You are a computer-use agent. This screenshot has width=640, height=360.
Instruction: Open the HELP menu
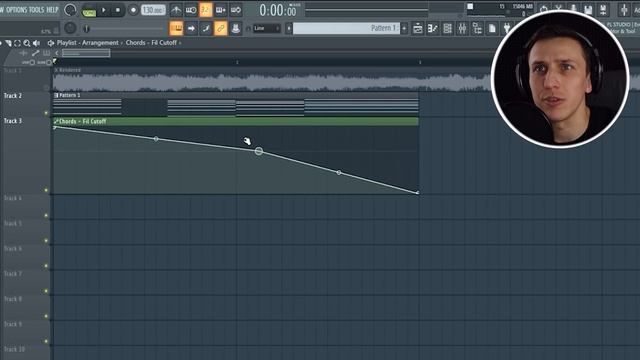52,9
